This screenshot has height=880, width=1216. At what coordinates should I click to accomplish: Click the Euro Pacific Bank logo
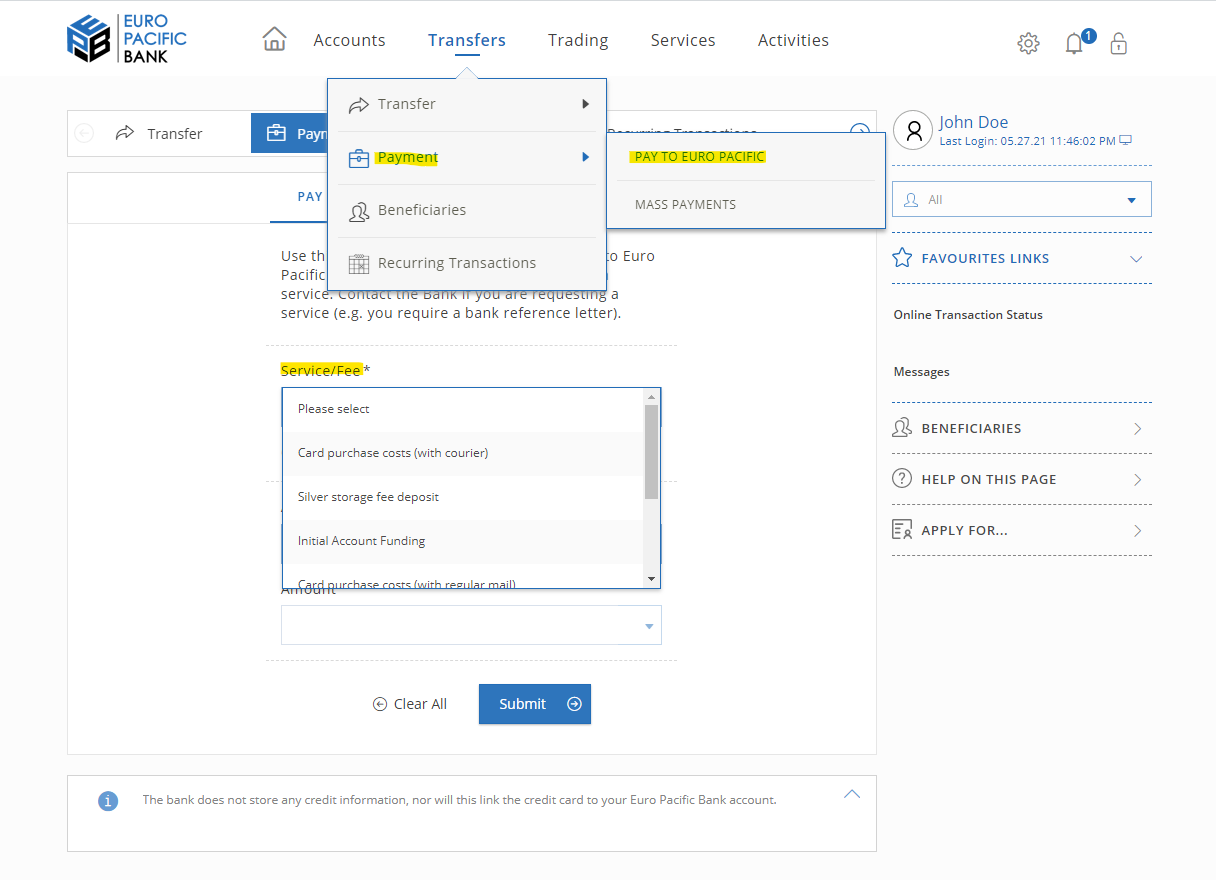127,39
